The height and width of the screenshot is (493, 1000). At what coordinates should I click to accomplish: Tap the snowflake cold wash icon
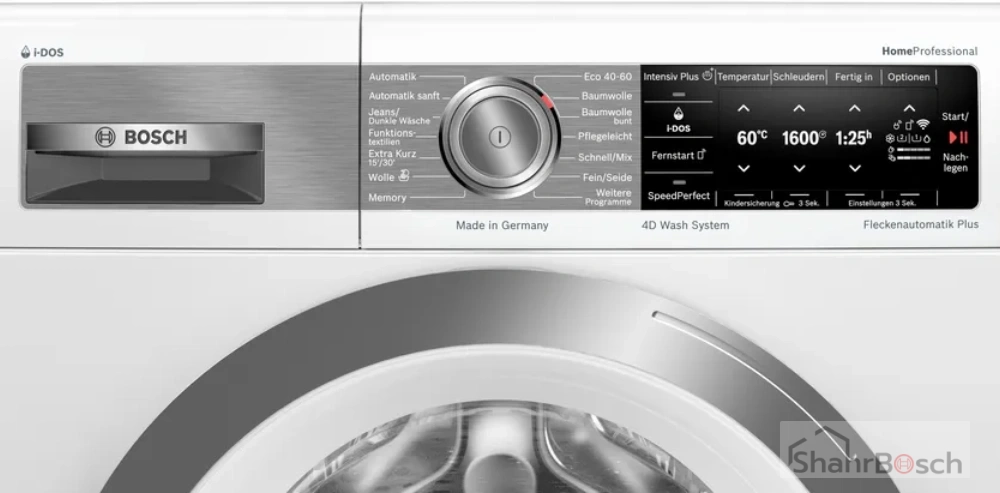890,138
